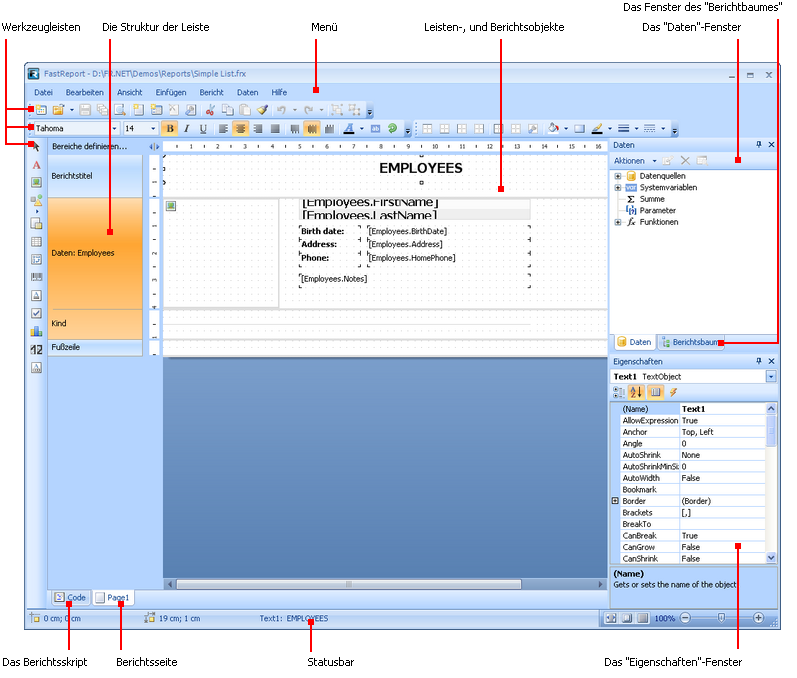Pick the CheckBox object tool
This screenshot has width=797, height=678.
pos(36,313)
